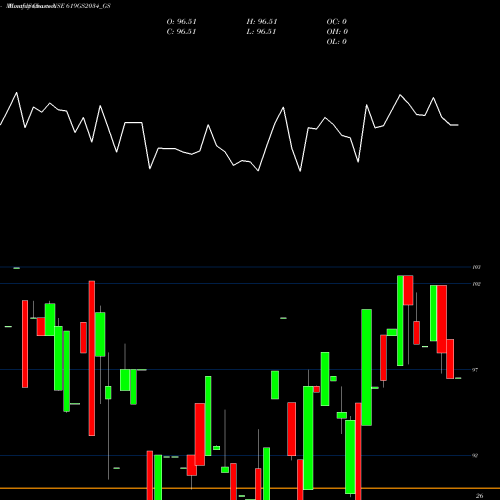Click the low price value L: 96.51
The height and width of the screenshot is (500, 500).
[x=262, y=32]
